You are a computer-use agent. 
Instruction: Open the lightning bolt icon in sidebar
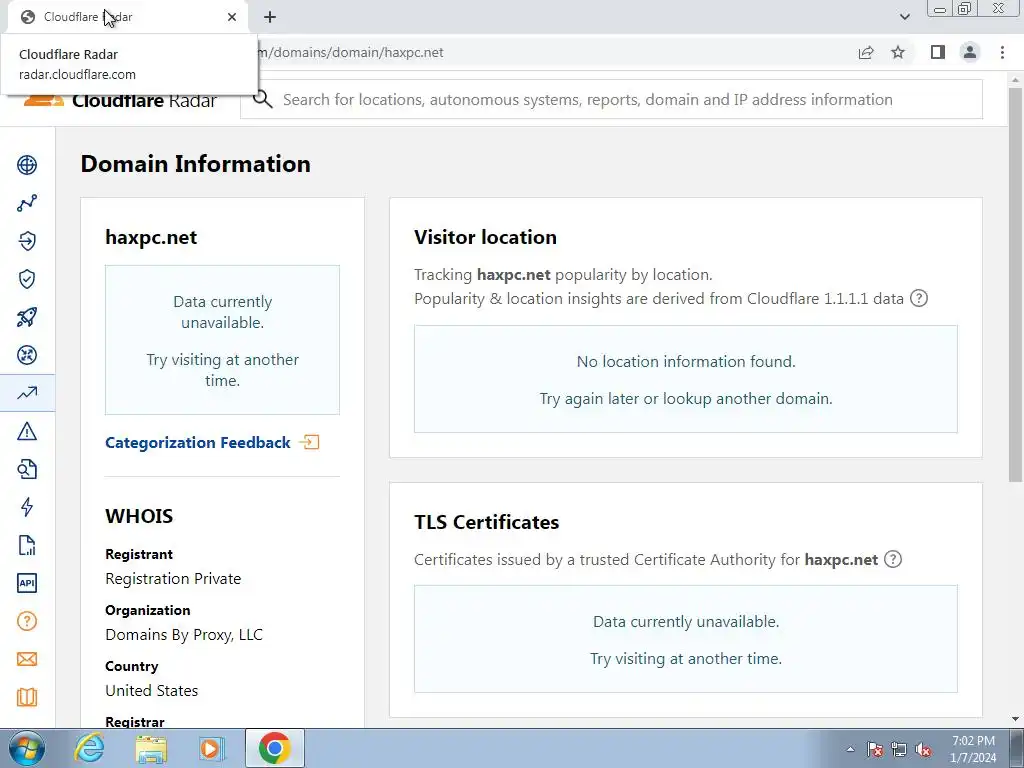tap(27, 507)
